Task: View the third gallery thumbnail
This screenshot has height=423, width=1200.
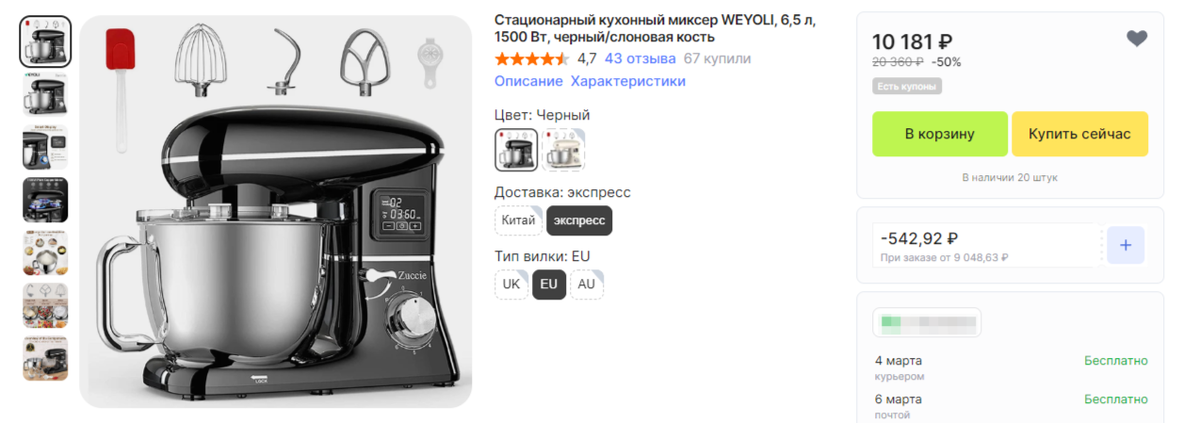Action: click(46, 148)
